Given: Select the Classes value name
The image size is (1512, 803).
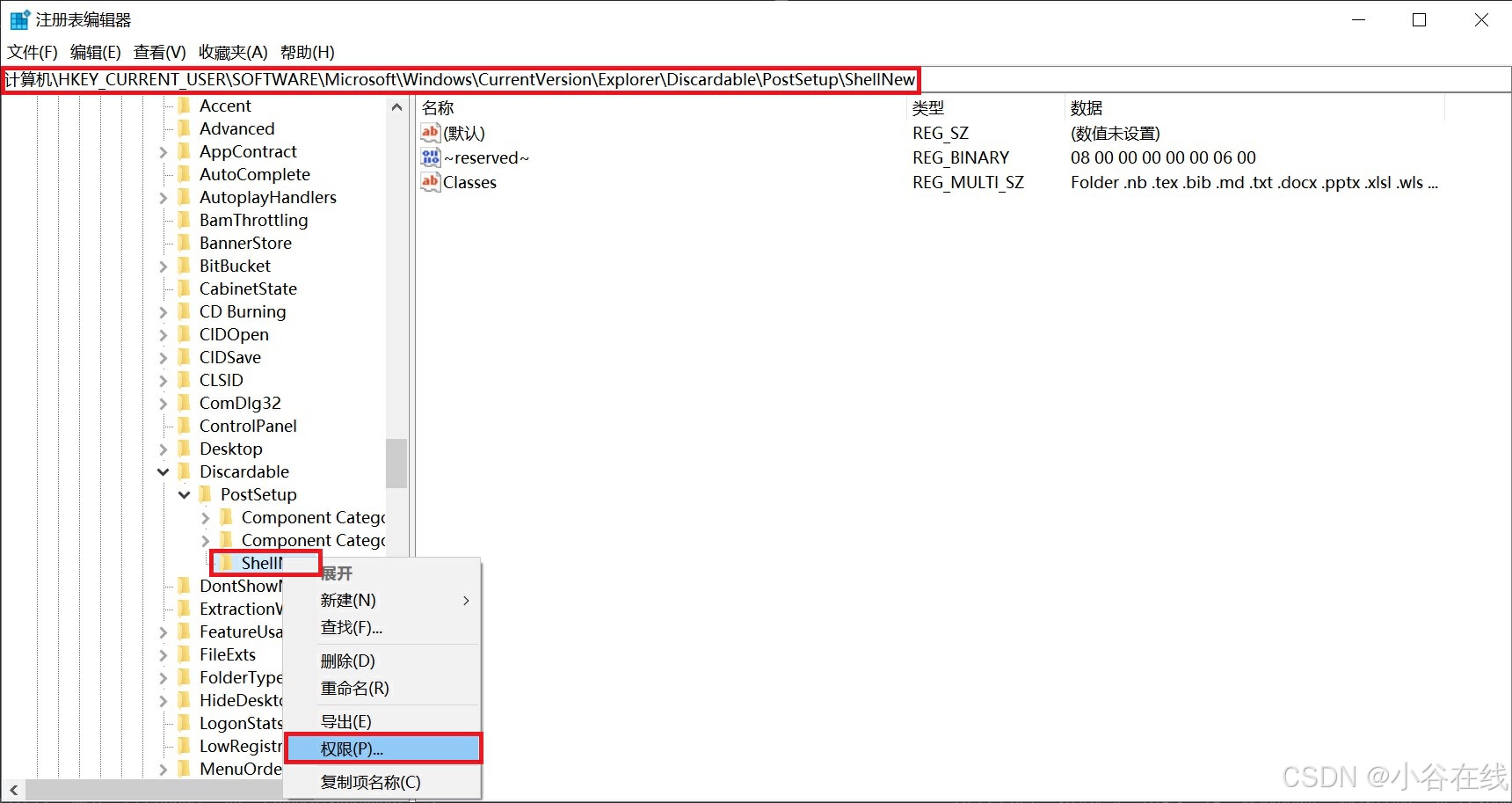Looking at the screenshot, I should (x=469, y=182).
